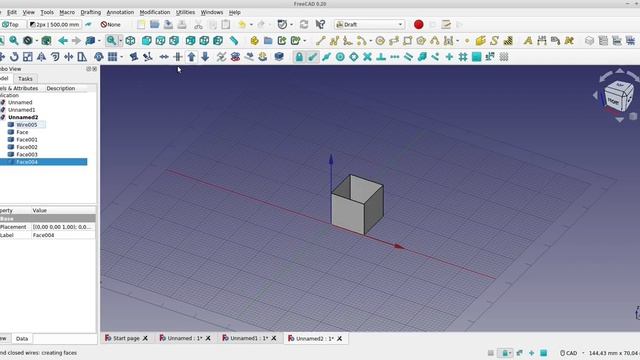
Task: Click the Shape 2D view icon
Action: coord(279,57)
